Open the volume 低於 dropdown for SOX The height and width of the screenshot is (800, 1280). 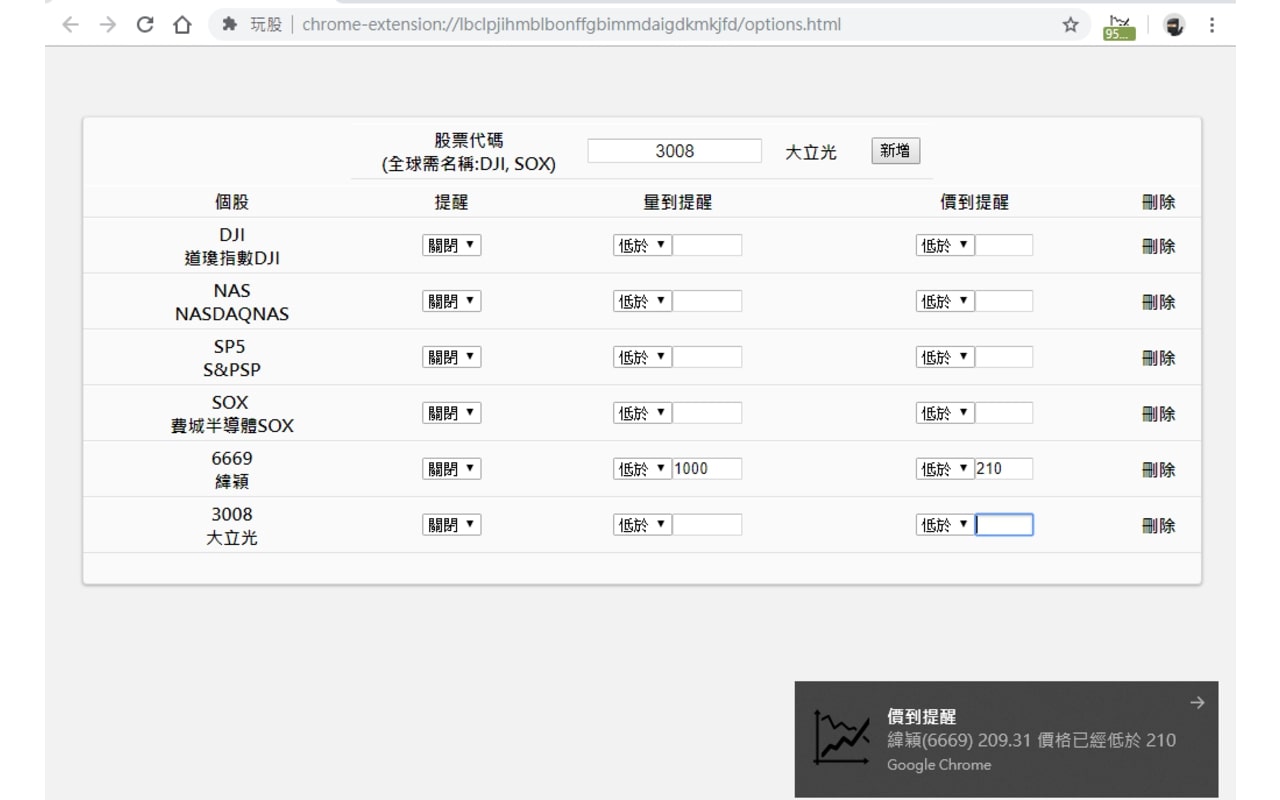(x=642, y=414)
